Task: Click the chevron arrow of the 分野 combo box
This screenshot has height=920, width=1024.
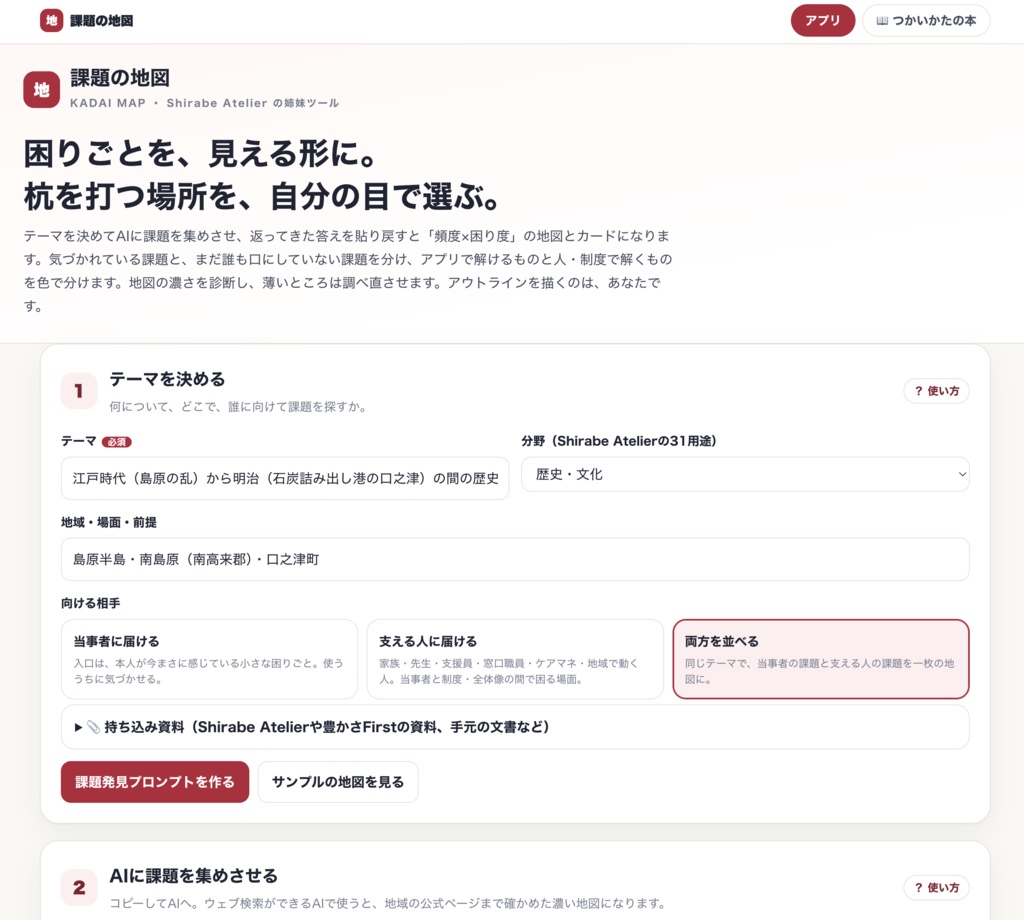Action: [x=961, y=475]
